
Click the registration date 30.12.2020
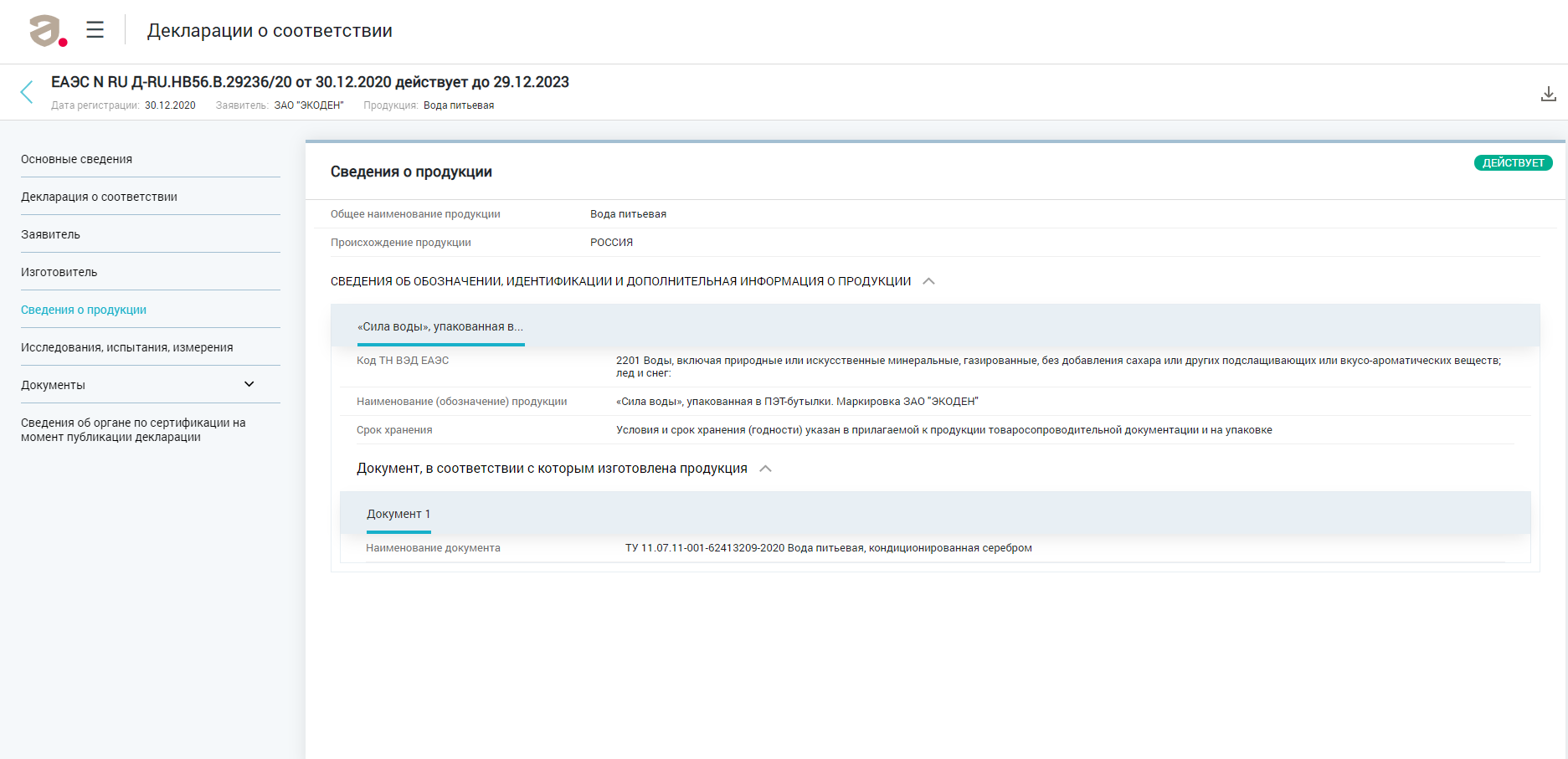coord(170,105)
